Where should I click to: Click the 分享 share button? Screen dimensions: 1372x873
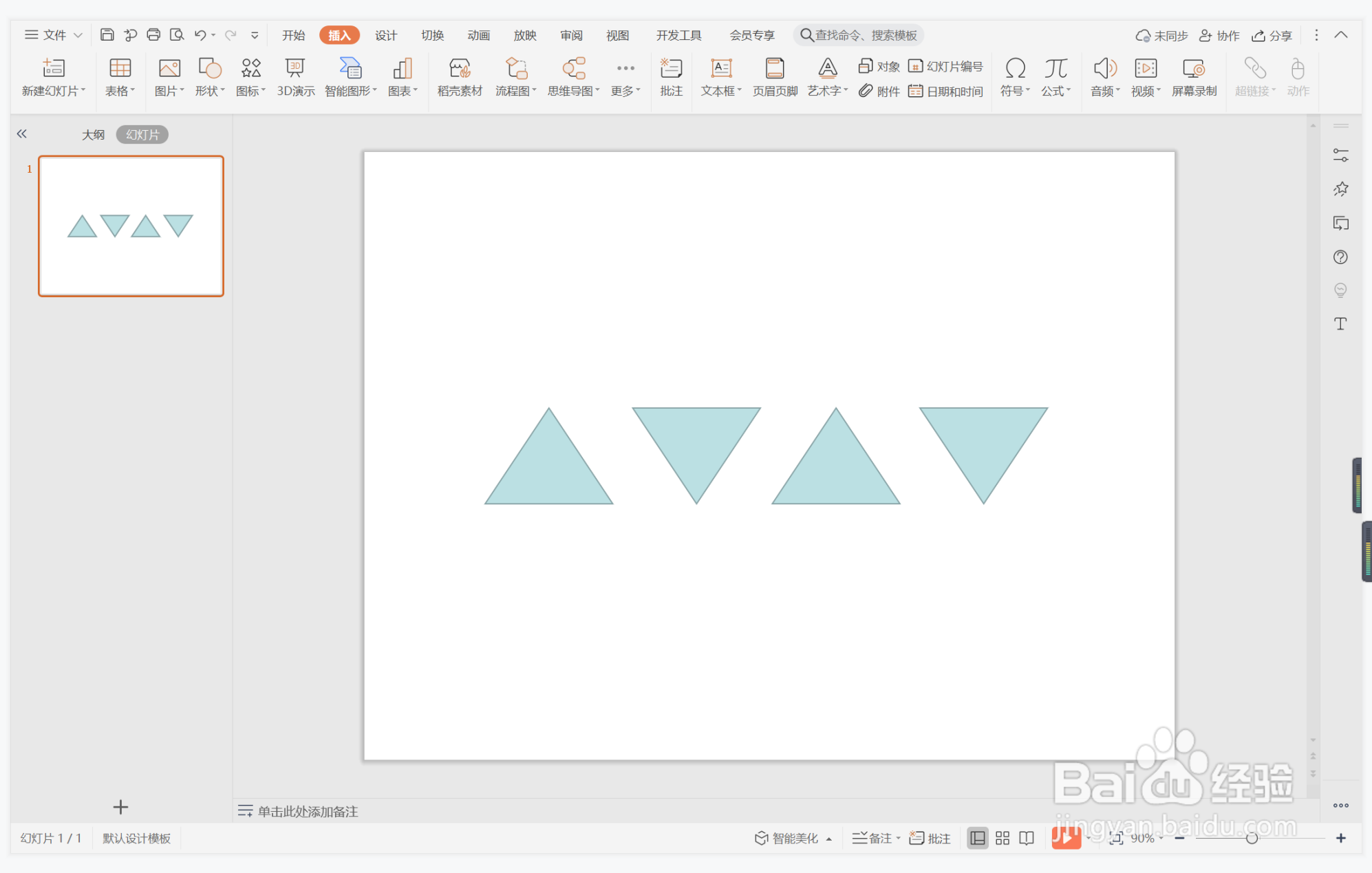[x=1272, y=35]
